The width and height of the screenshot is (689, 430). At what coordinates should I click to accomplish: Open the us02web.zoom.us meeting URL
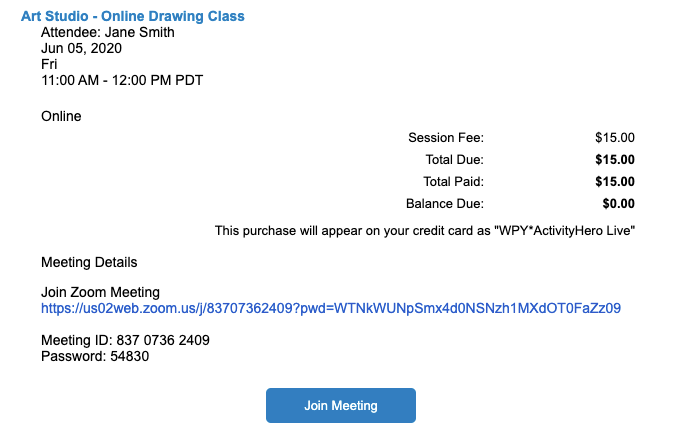click(x=331, y=308)
